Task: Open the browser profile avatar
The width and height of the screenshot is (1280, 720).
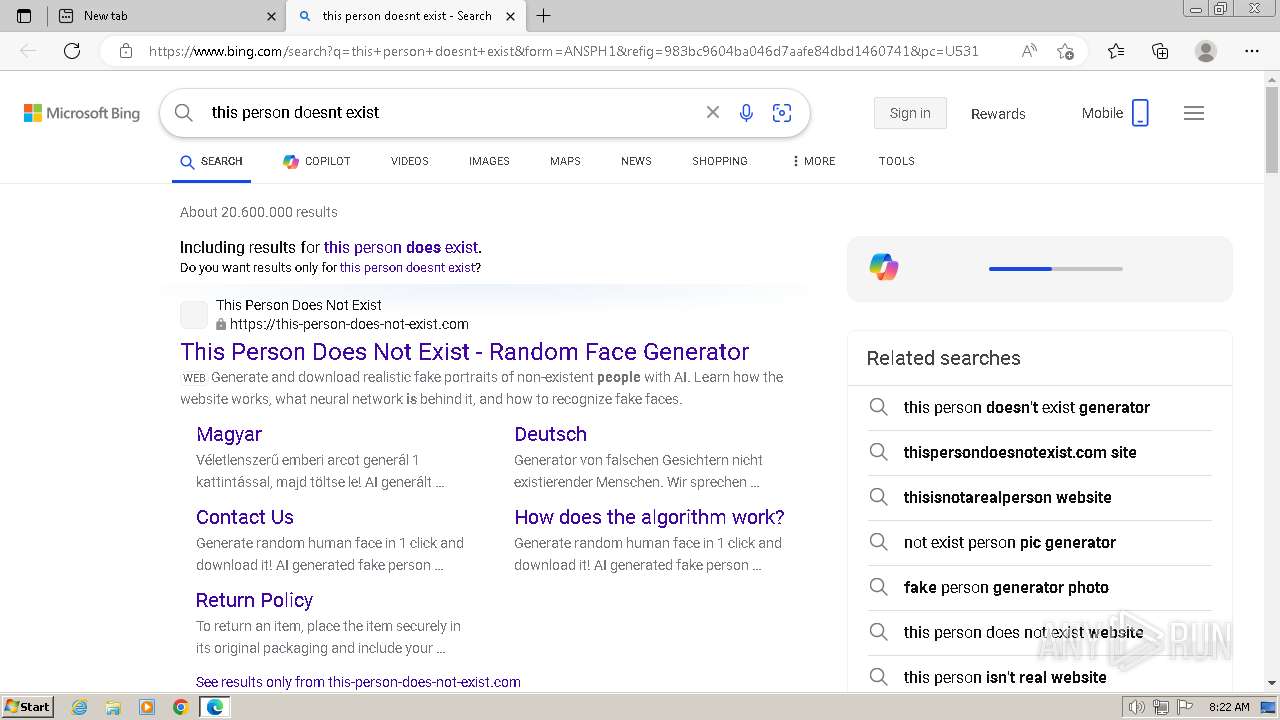Action: 1206,51
